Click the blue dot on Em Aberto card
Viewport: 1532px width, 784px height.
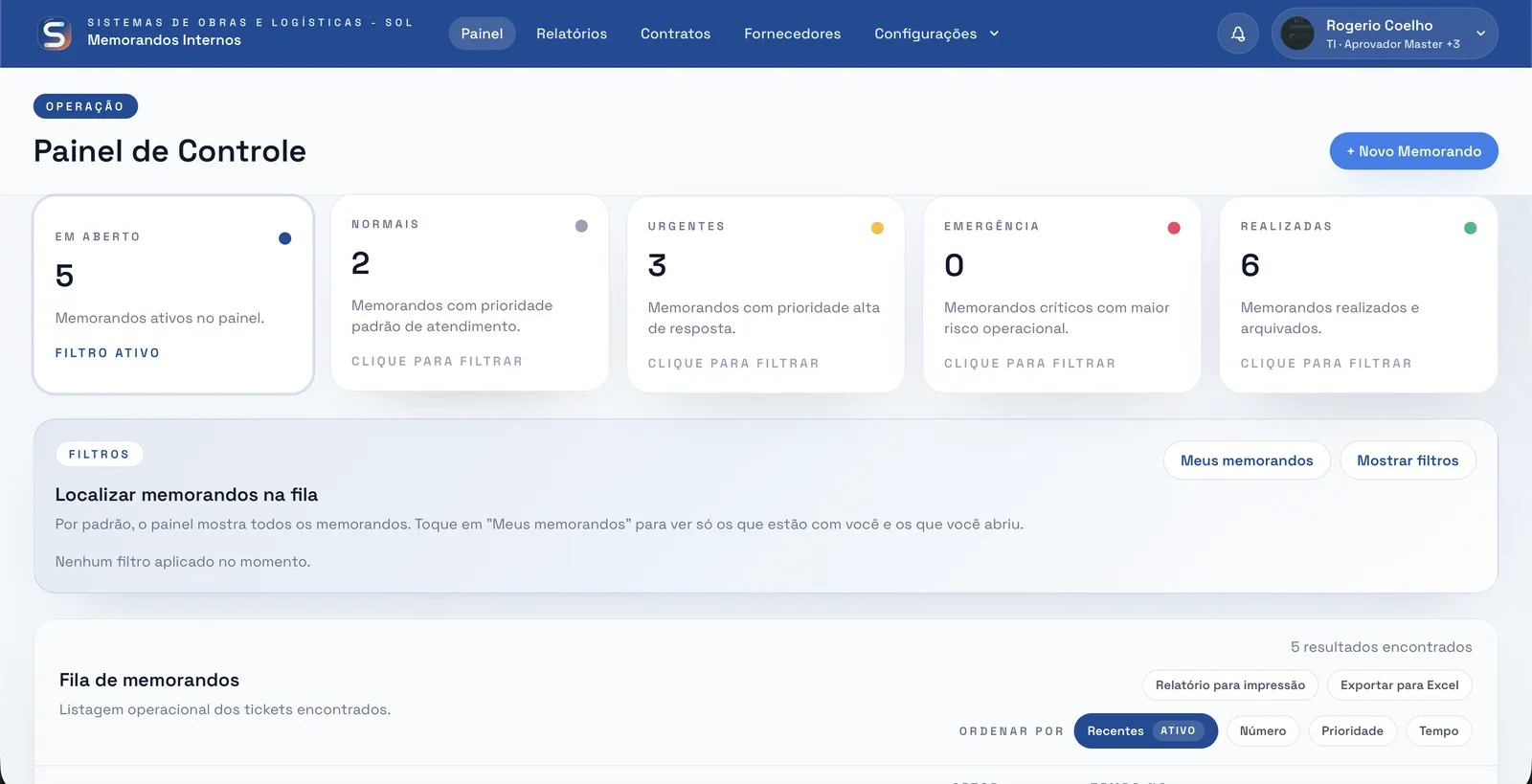coord(284,238)
